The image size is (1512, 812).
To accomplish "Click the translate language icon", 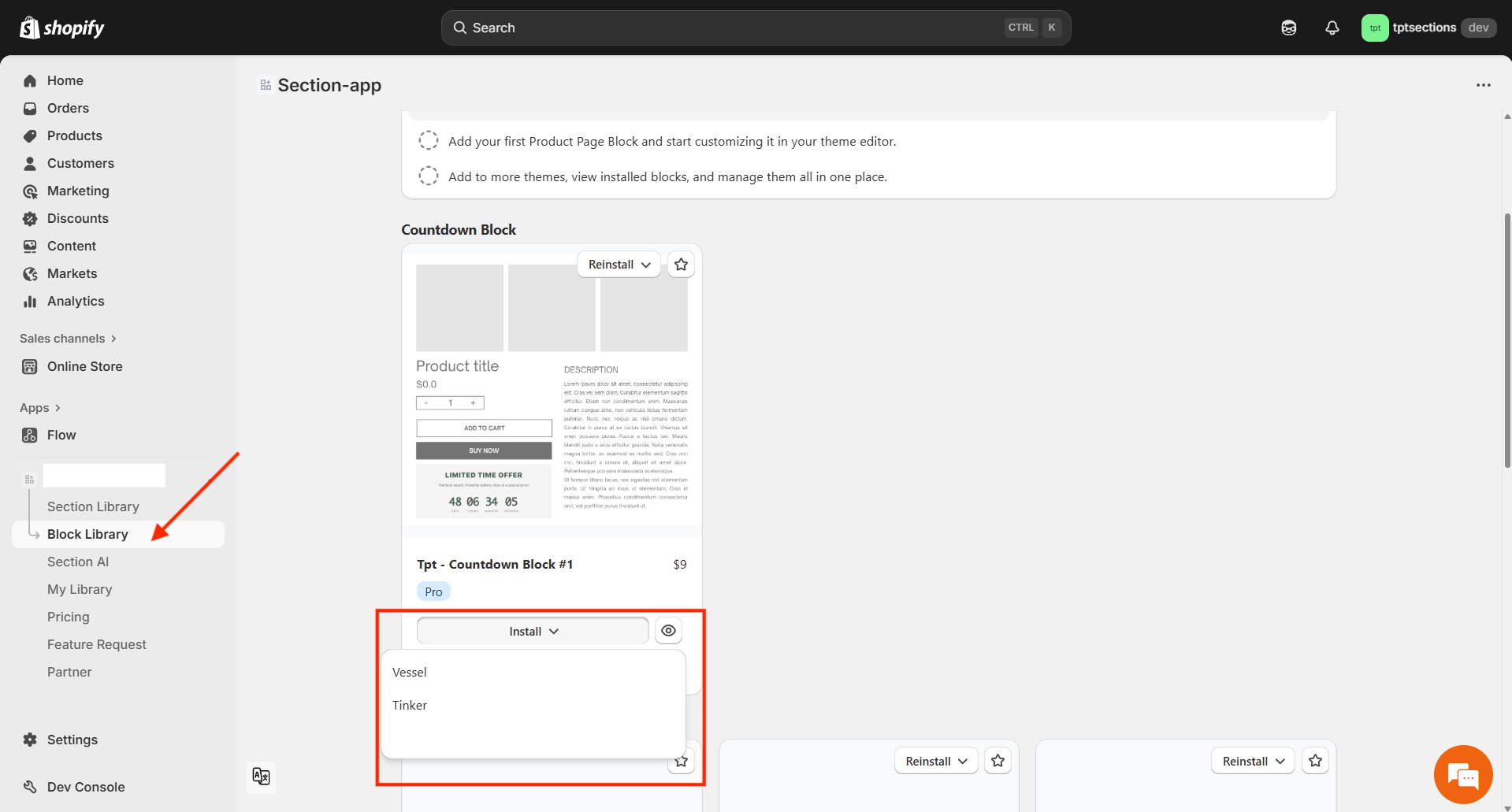I will coord(261,777).
